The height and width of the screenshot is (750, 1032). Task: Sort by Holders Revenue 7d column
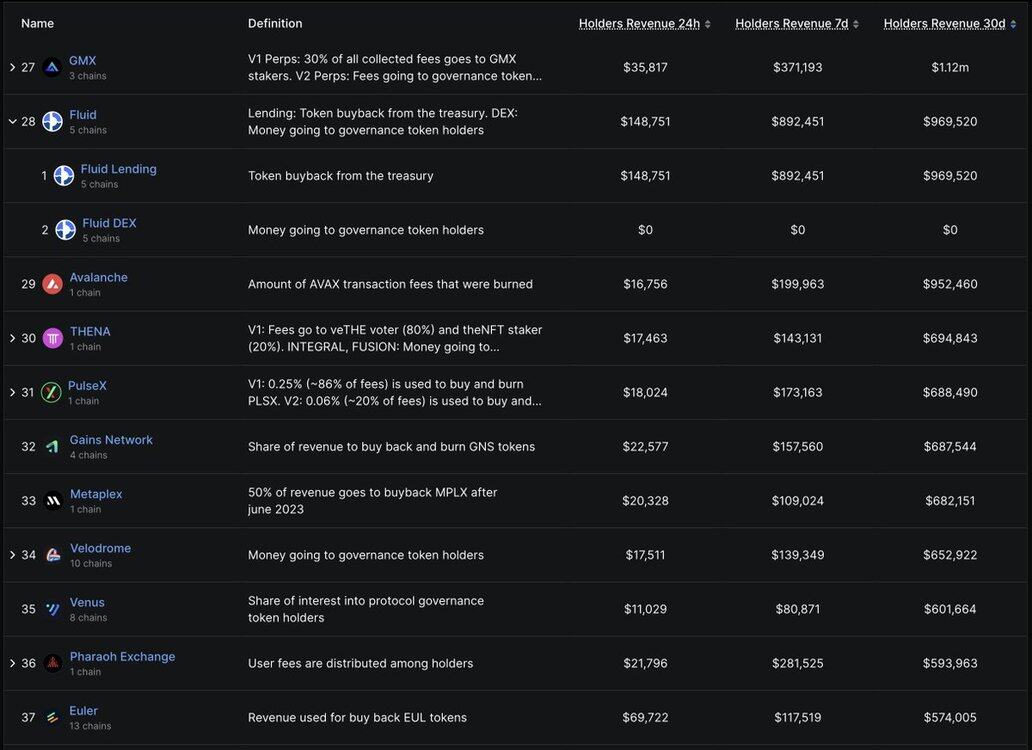click(797, 24)
